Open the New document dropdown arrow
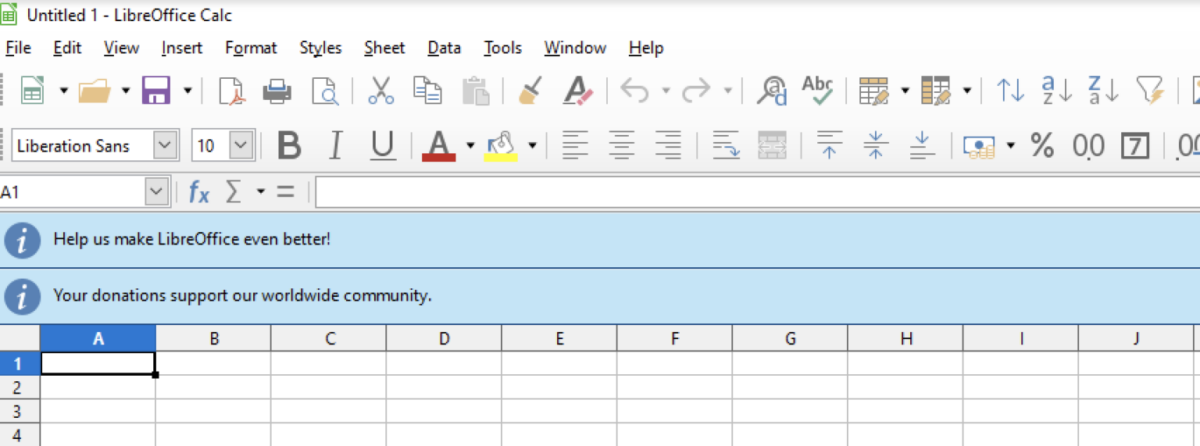Viewport: 1200px width, 446px height. pos(64,92)
